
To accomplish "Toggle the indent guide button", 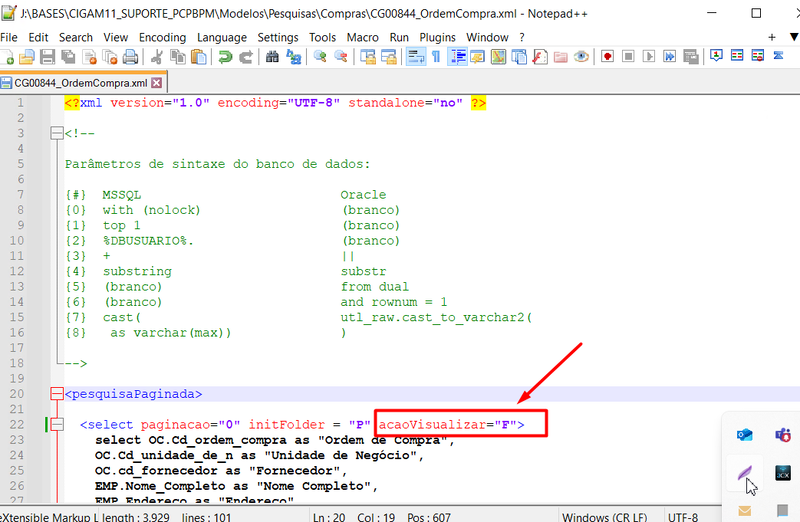I will (x=458, y=57).
